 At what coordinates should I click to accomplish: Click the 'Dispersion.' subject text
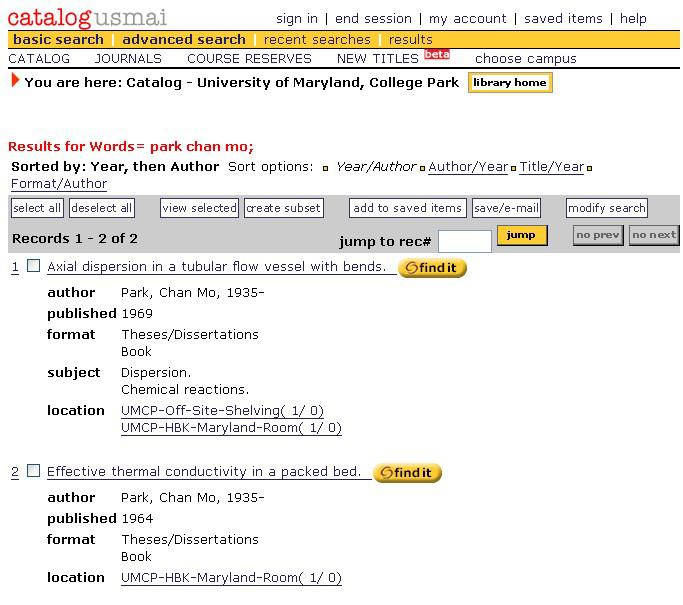(x=156, y=373)
